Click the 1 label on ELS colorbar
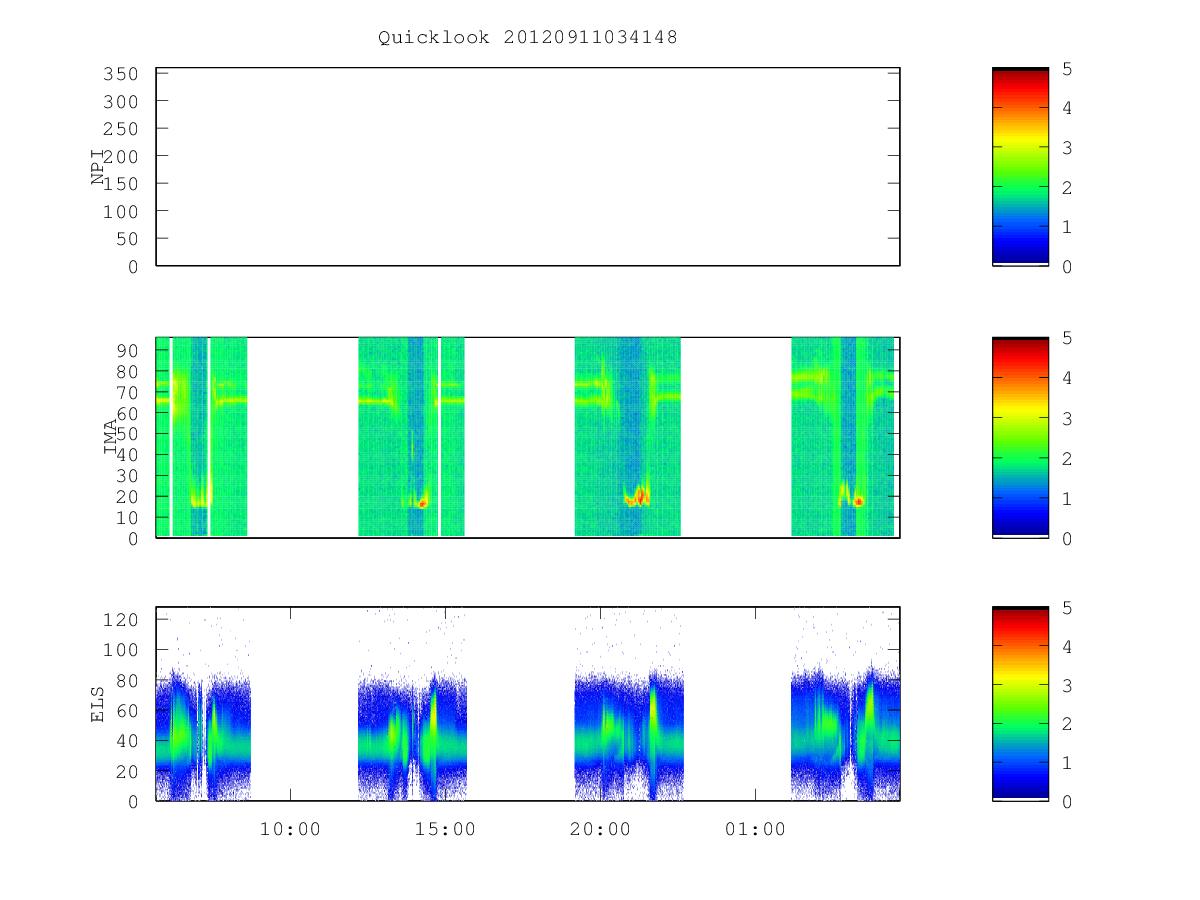Viewport: 1200px width, 900px height. (1068, 763)
